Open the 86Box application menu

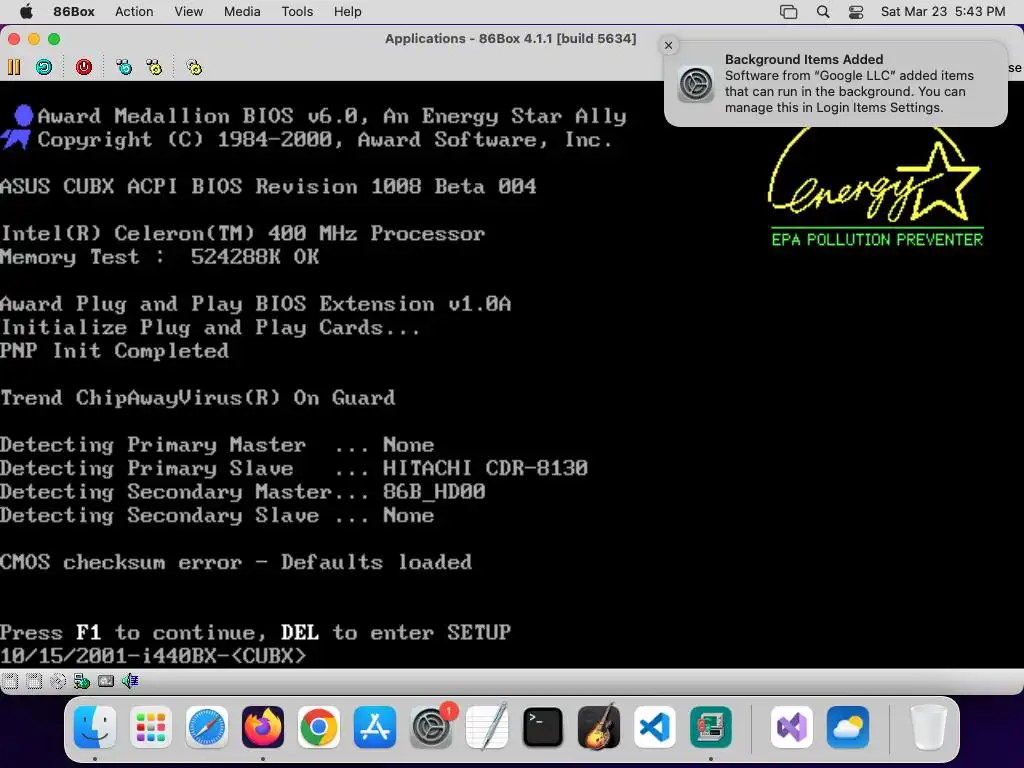[x=74, y=12]
